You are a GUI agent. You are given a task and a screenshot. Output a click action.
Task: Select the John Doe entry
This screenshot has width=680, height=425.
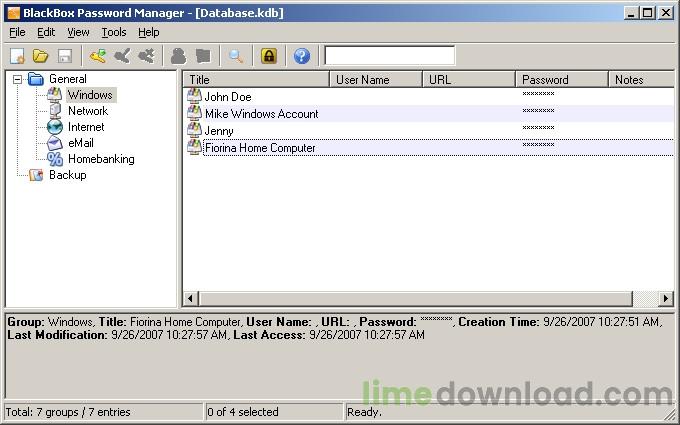228,97
